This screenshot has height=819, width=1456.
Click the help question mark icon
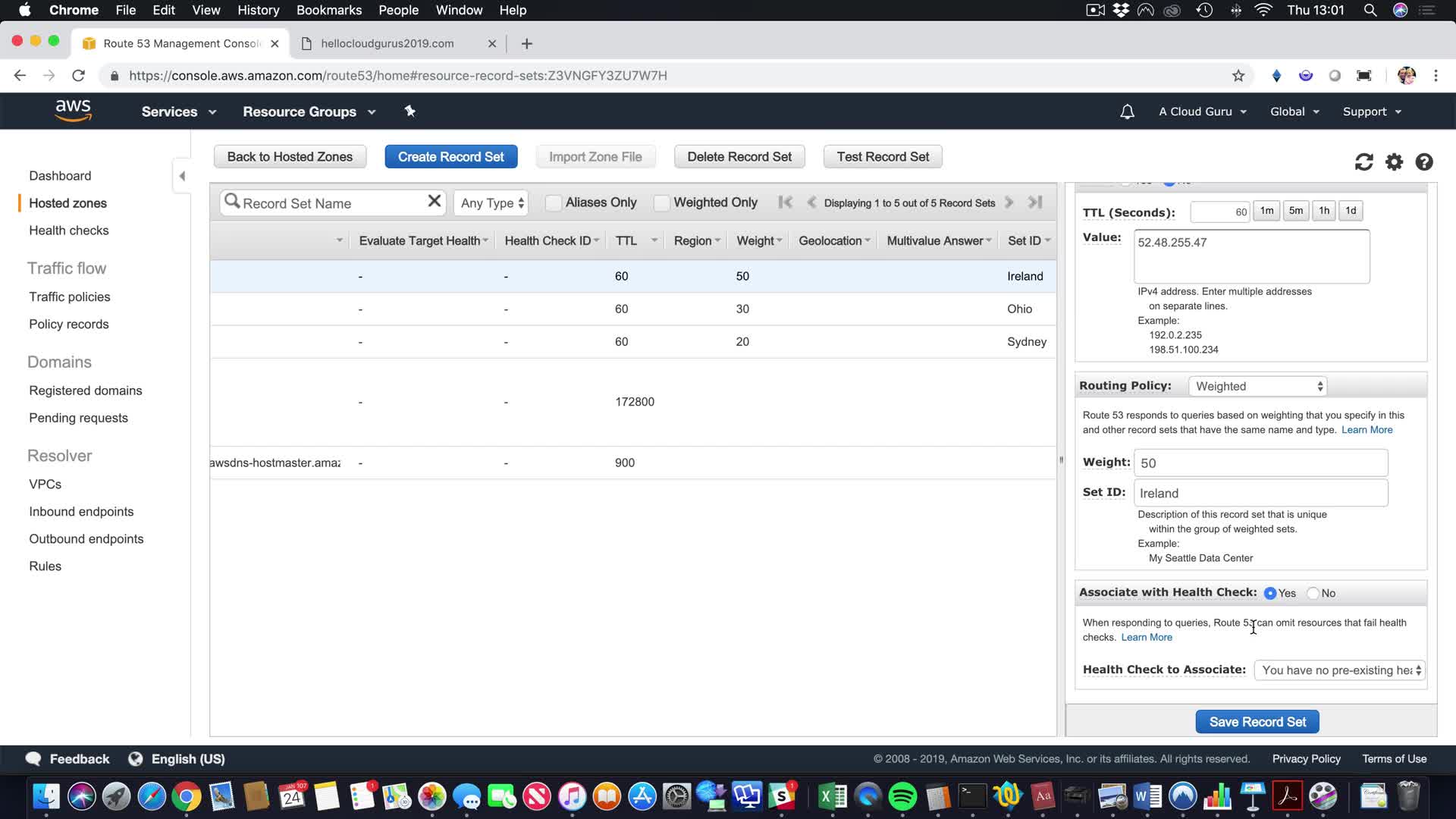pyautogui.click(x=1424, y=162)
